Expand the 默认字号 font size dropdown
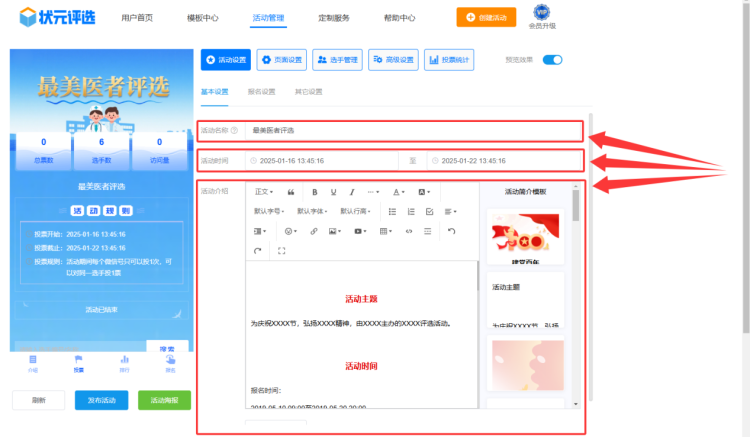Image resolution: width=750 pixels, height=437 pixels. click(269, 212)
